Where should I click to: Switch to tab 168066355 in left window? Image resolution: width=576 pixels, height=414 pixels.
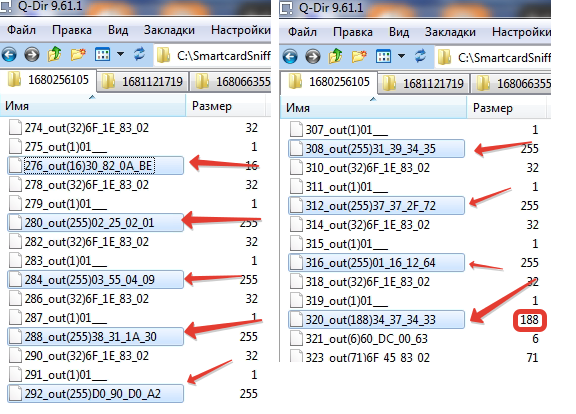(x=231, y=82)
